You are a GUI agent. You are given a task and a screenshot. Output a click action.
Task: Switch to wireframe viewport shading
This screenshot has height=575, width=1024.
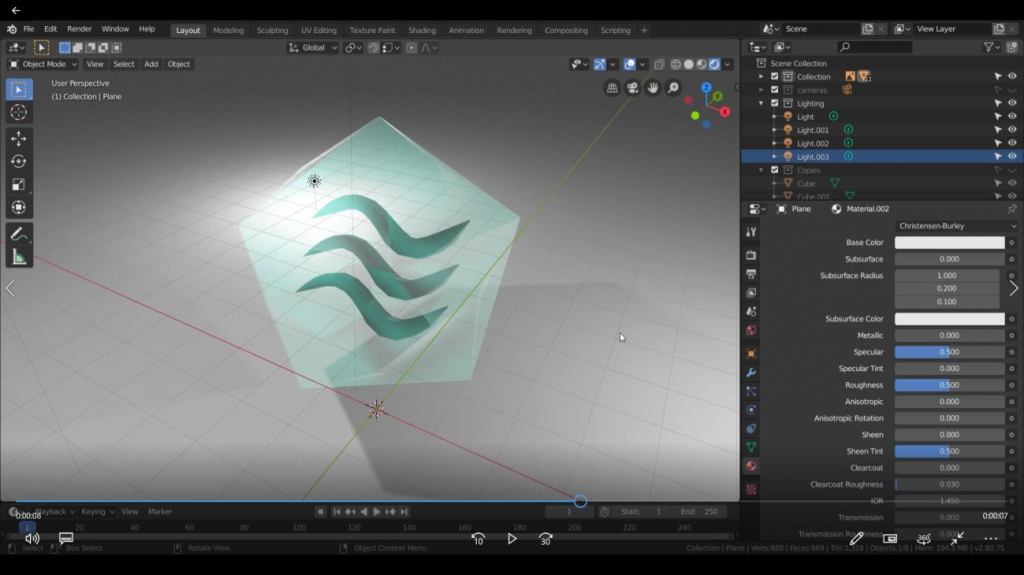point(676,64)
